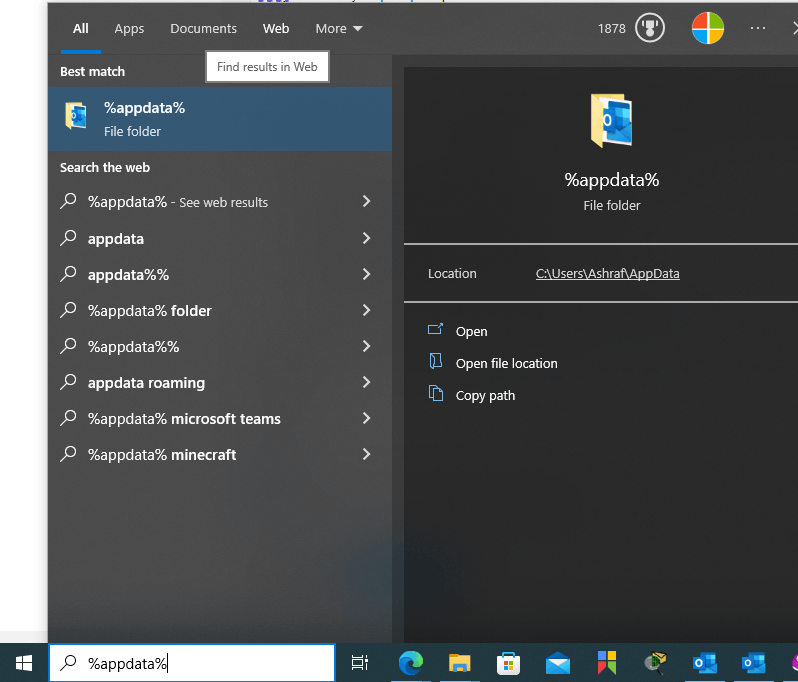Launch Microsoft Edge from taskbar

pos(410,663)
